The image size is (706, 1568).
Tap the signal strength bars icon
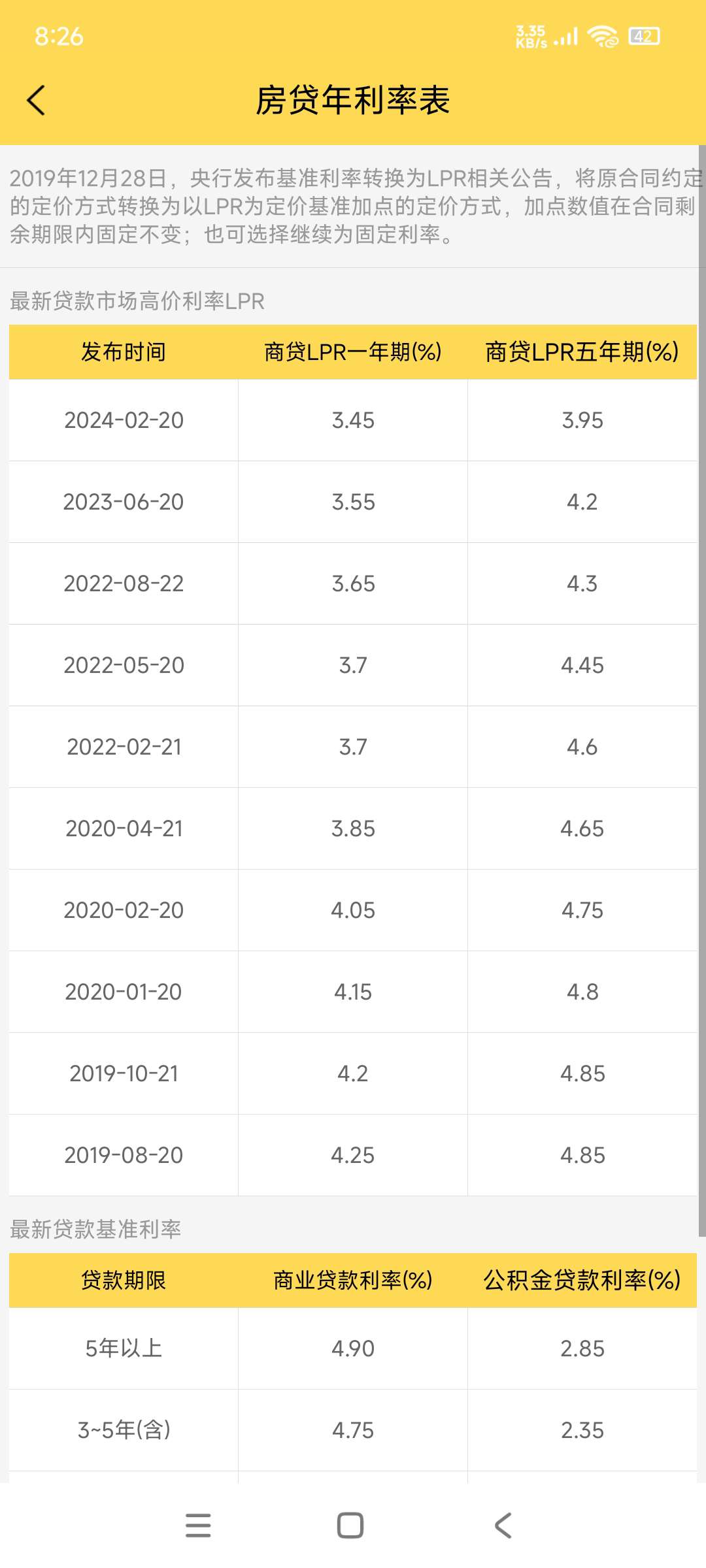tap(566, 37)
